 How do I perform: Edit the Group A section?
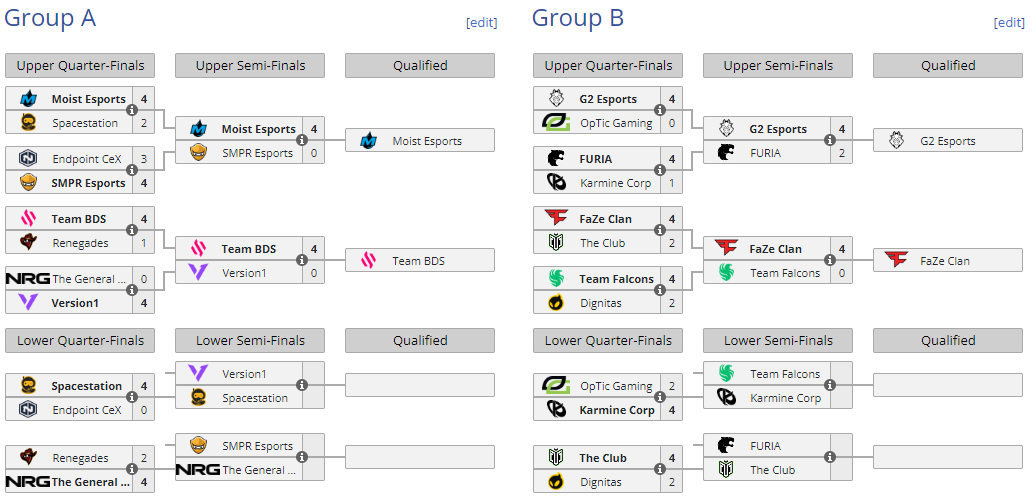tap(481, 23)
